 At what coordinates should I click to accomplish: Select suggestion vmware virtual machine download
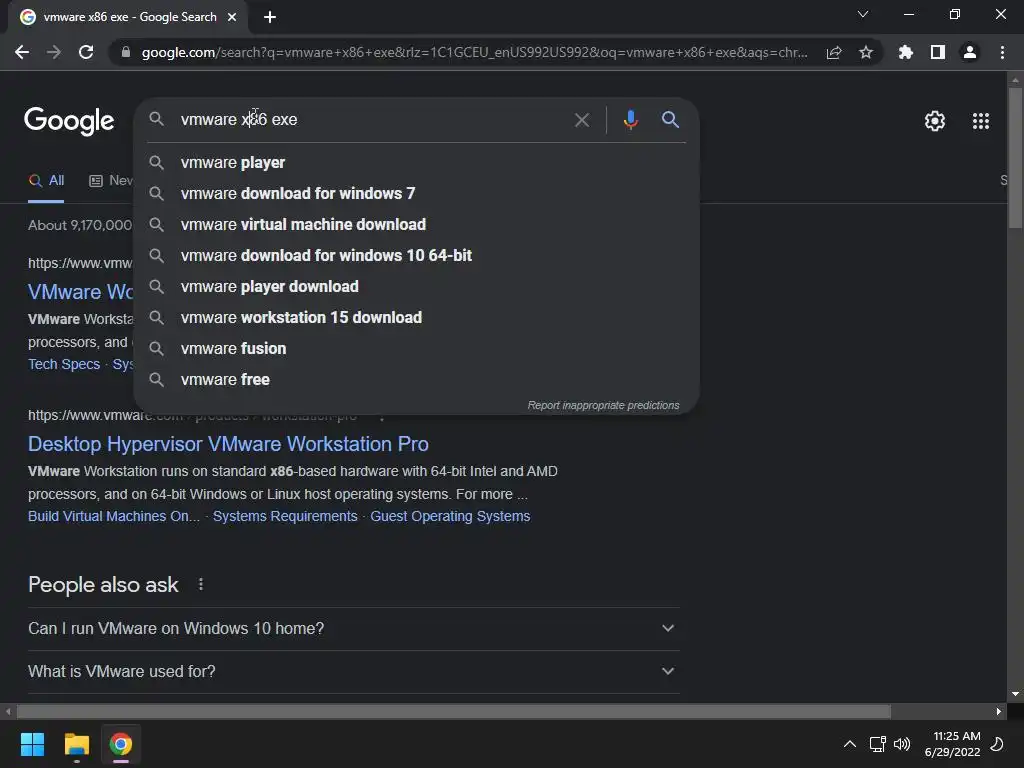coord(416,225)
